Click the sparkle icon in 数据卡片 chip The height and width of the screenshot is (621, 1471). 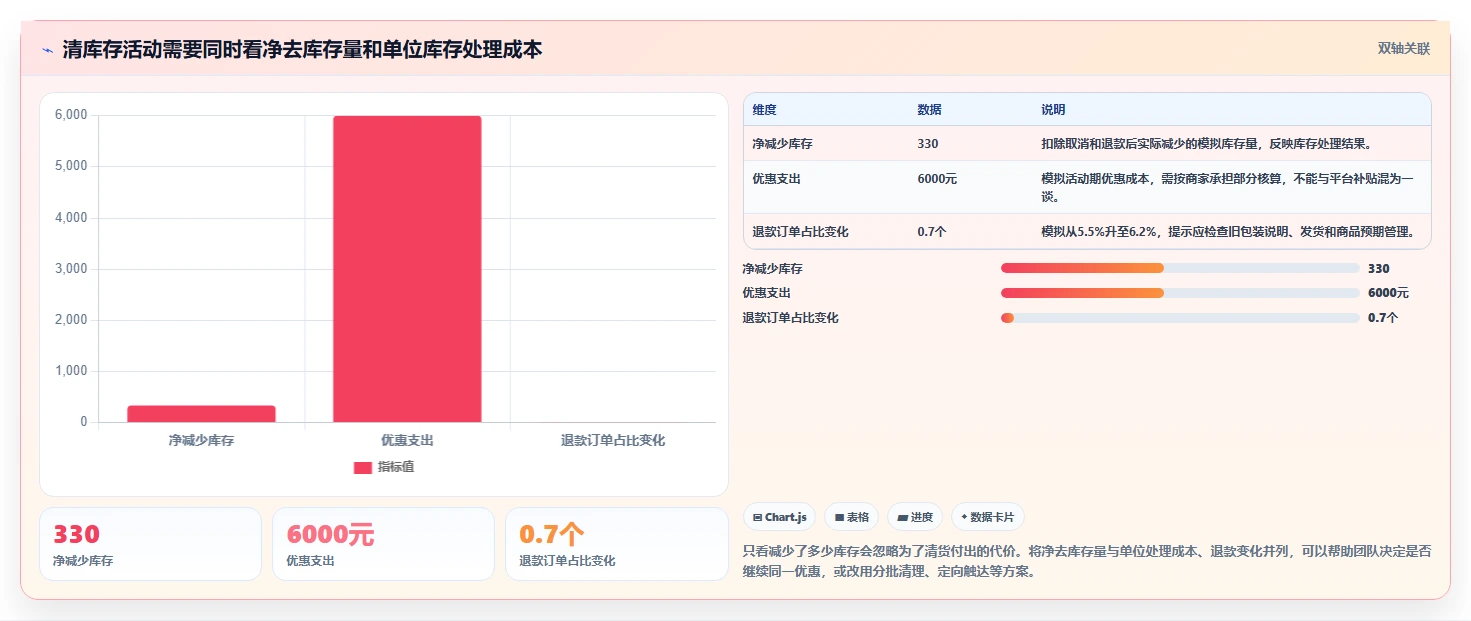point(964,518)
